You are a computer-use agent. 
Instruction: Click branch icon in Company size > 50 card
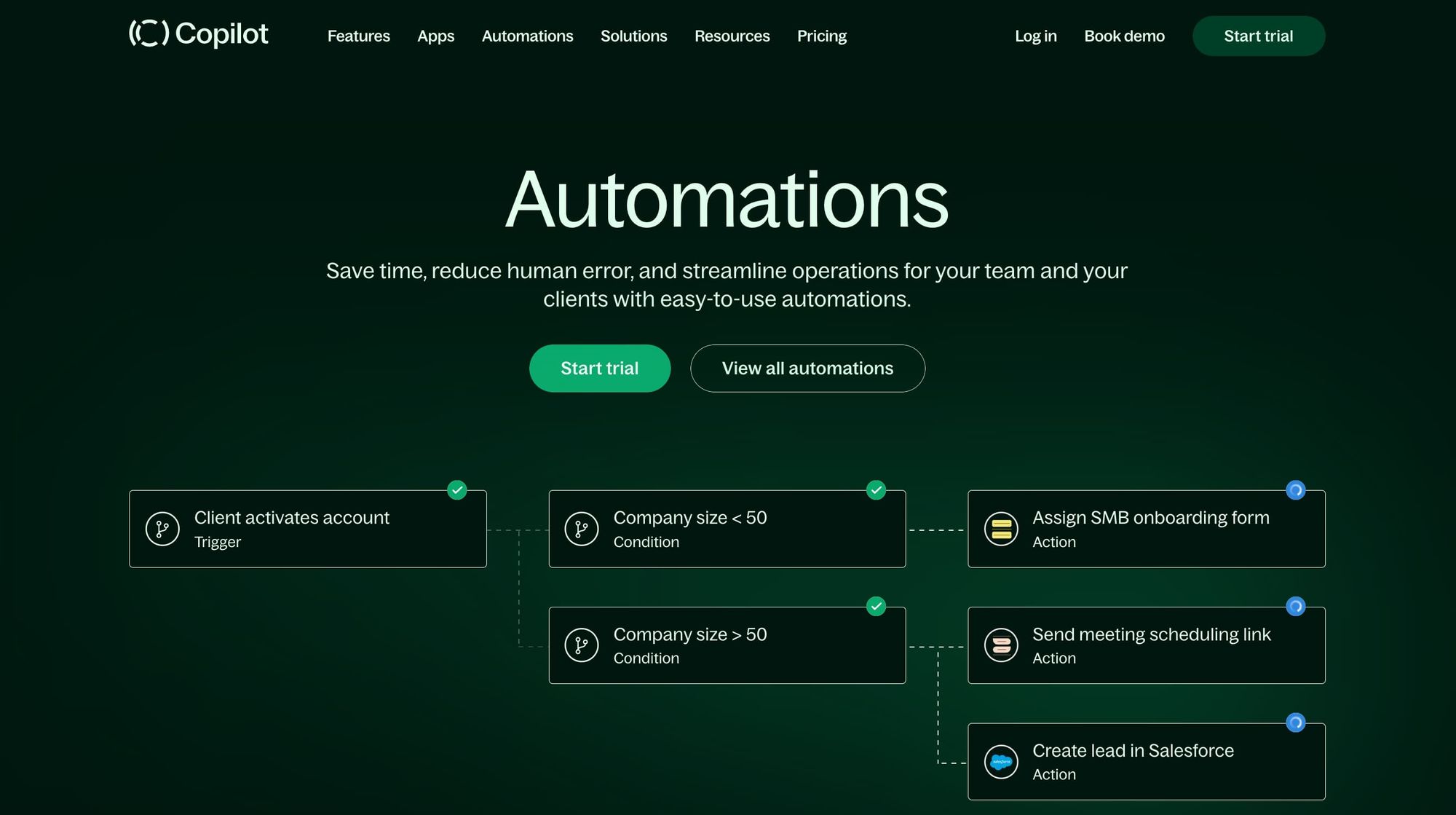582,645
